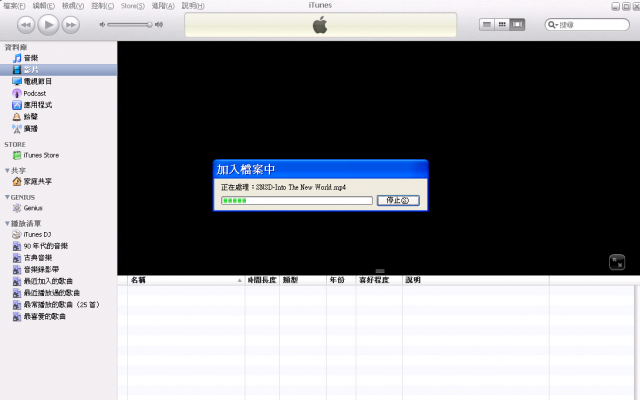Click the Cover Flow resize handle

coord(380,271)
